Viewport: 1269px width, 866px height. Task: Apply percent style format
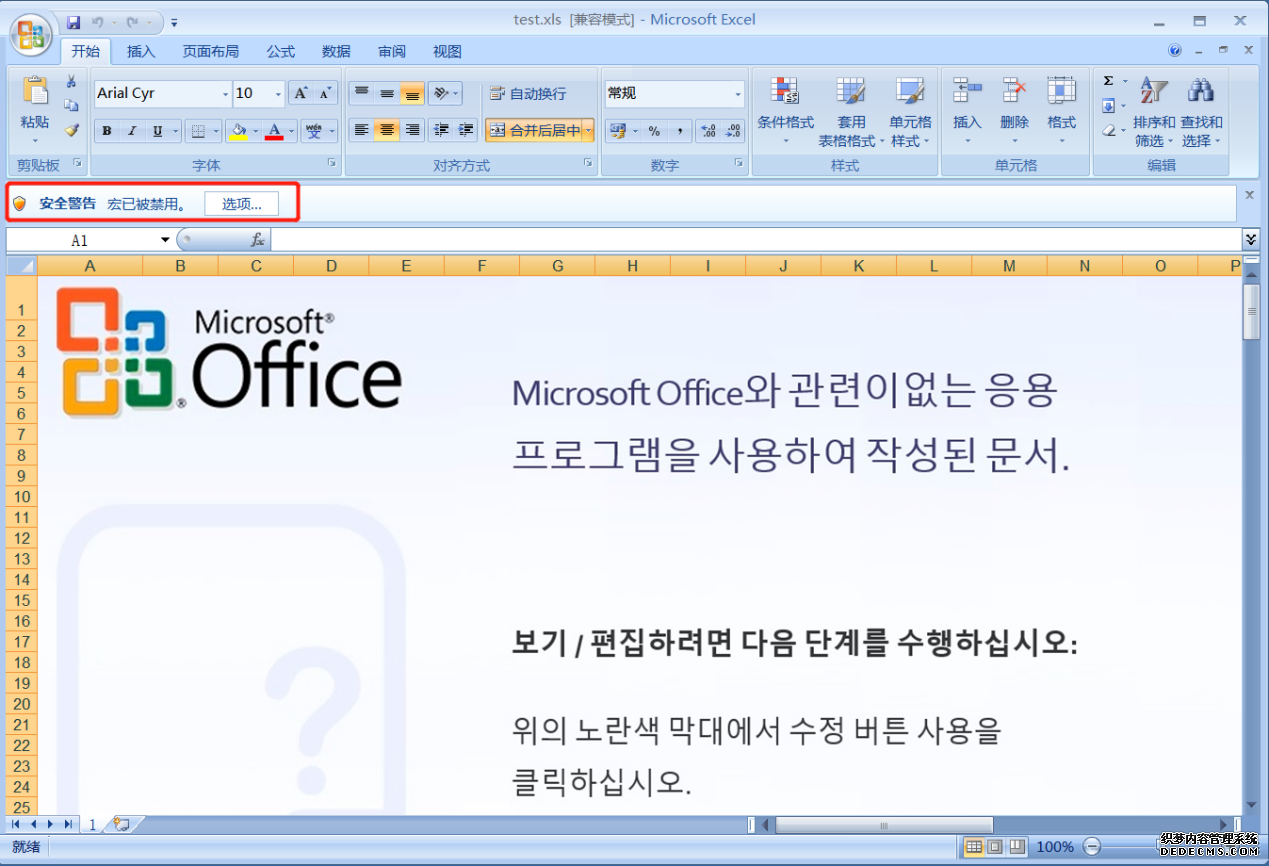[x=654, y=131]
